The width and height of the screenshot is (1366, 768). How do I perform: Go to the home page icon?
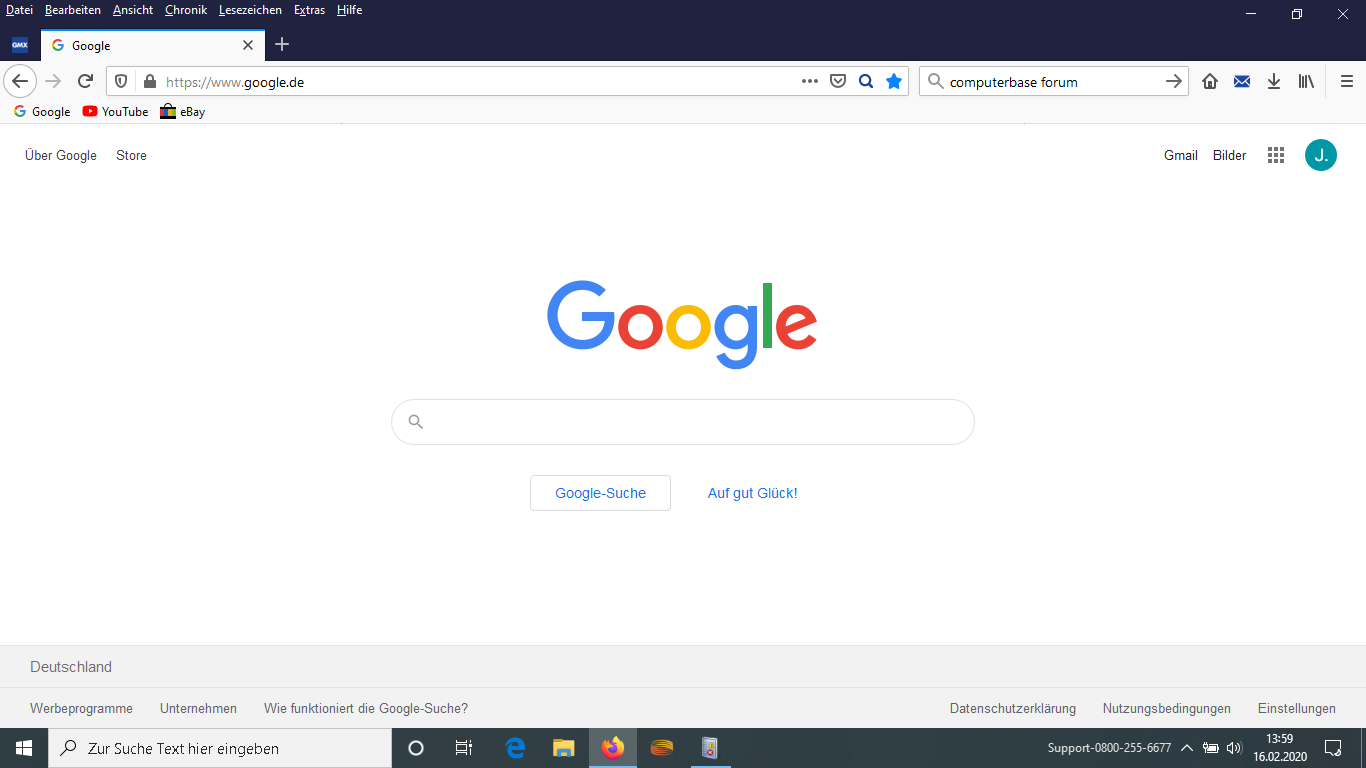1210,81
